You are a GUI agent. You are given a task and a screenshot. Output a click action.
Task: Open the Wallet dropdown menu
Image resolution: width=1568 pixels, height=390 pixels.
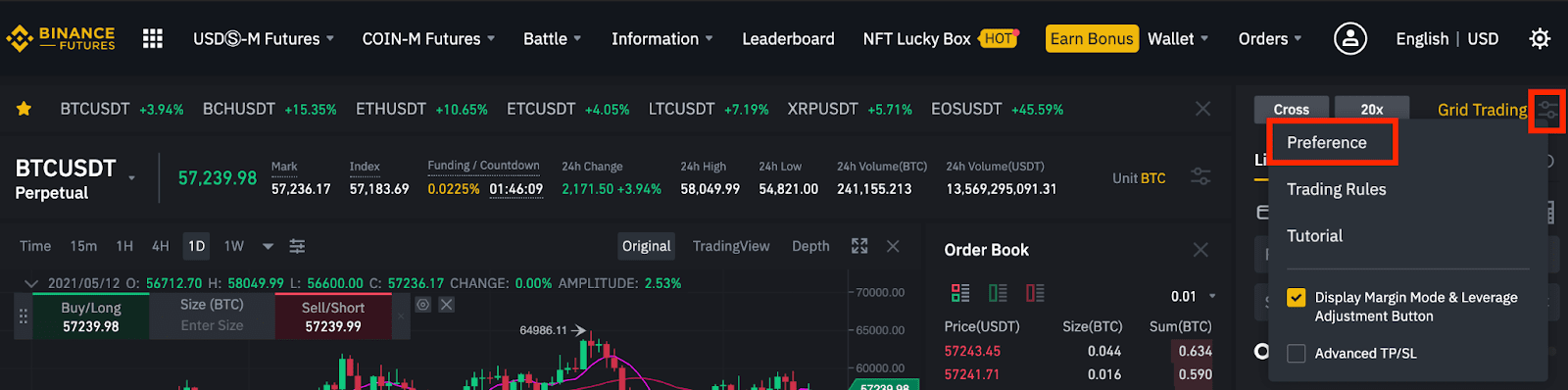click(x=1178, y=39)
